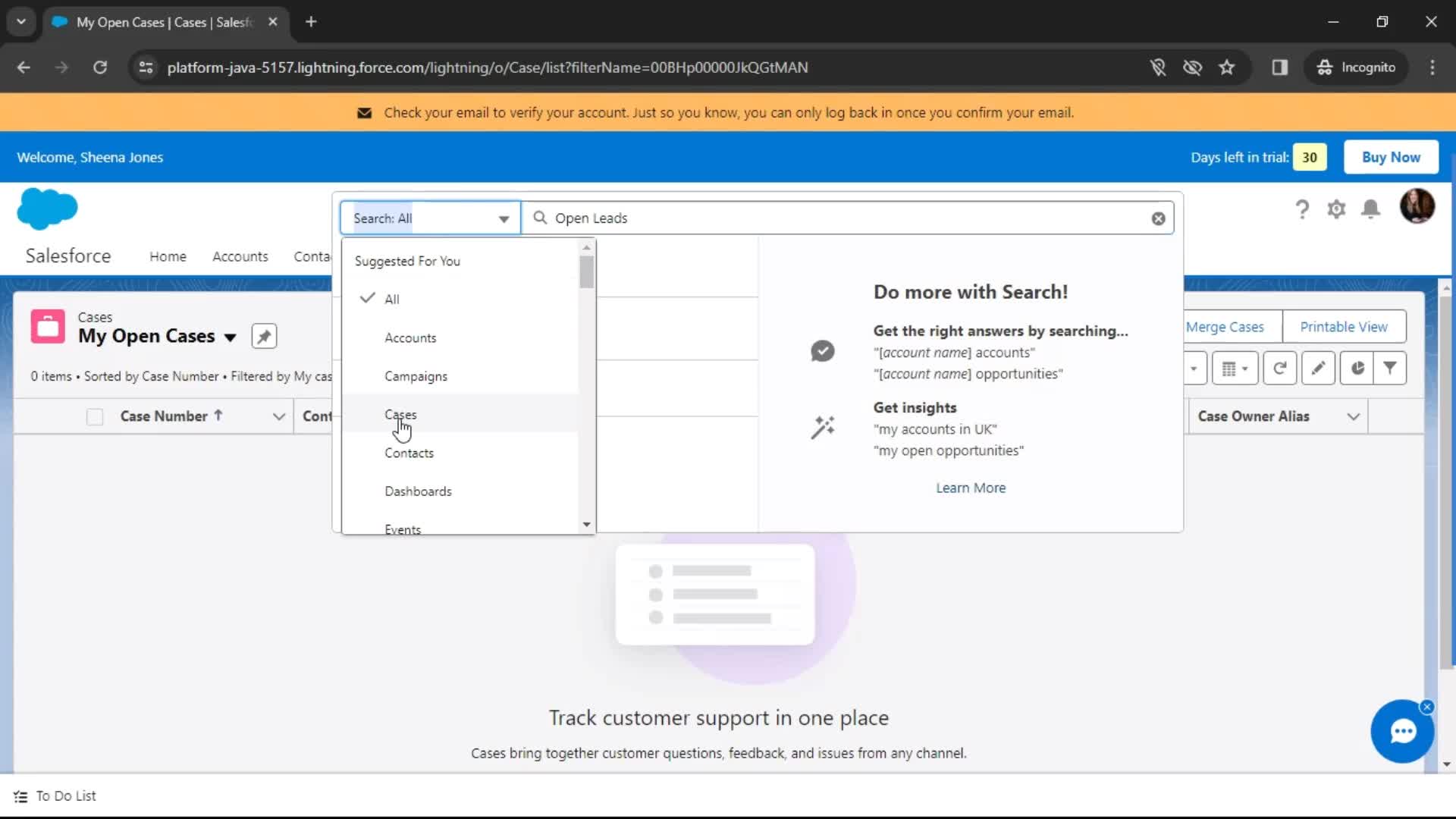Click the Buy Now button
This screenshot has width=1456, height=819.
[x=1391, y=157]
